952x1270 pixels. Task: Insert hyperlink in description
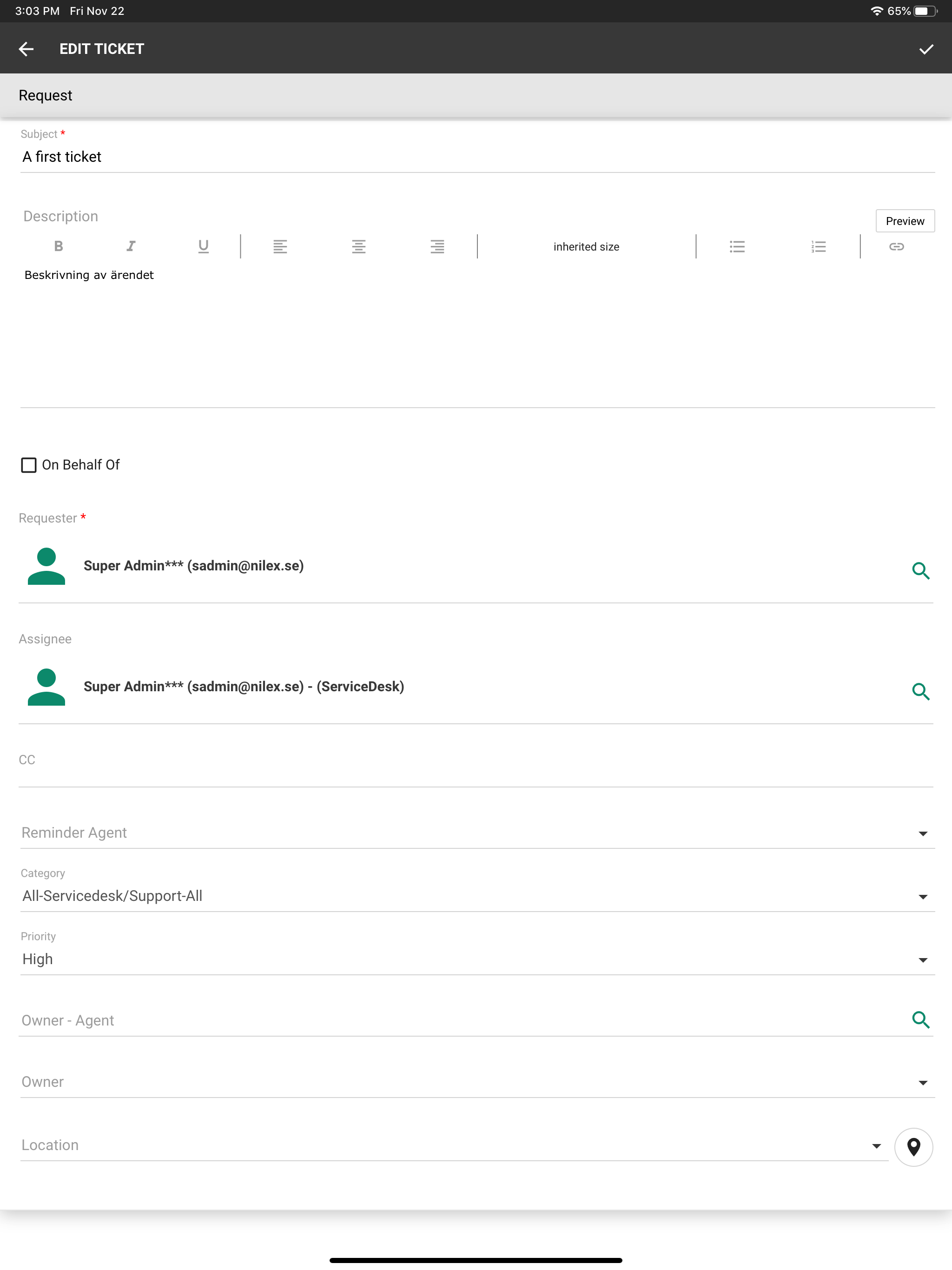click(x=896, y=246)
